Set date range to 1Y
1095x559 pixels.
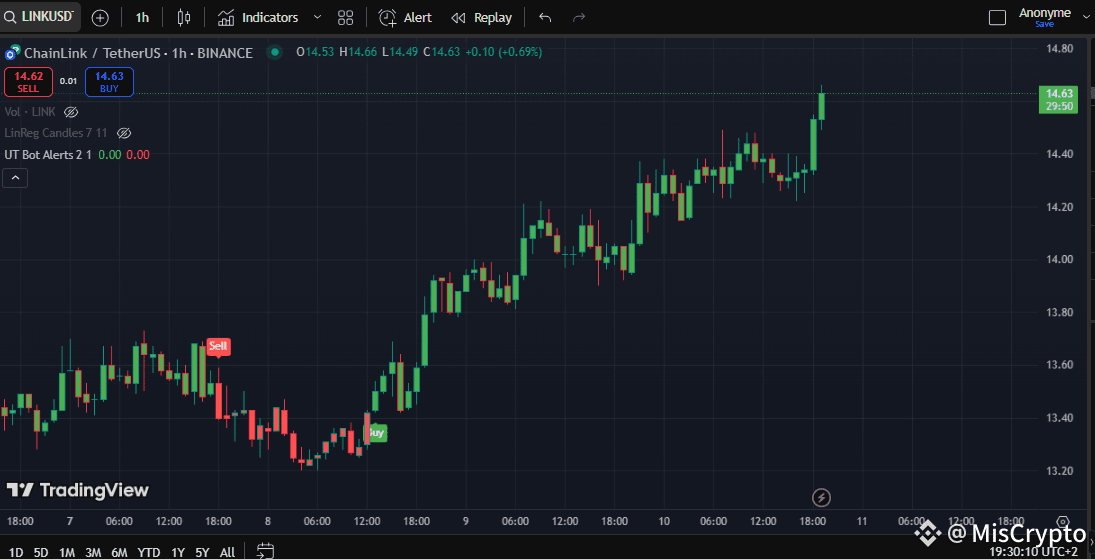click(177, 552)
